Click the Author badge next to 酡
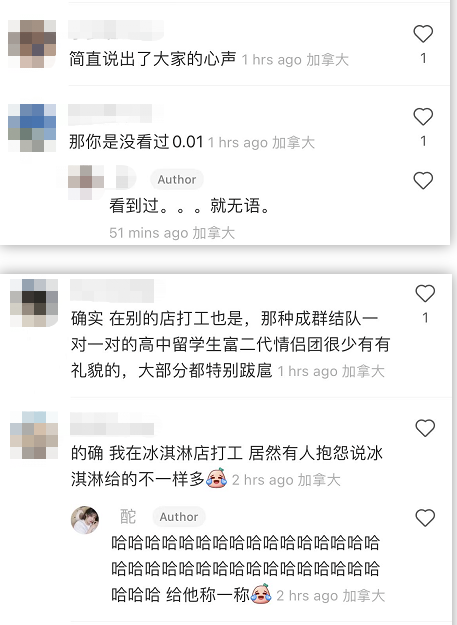The height and width of the screenshot is (625, 457). pos(179,517)
